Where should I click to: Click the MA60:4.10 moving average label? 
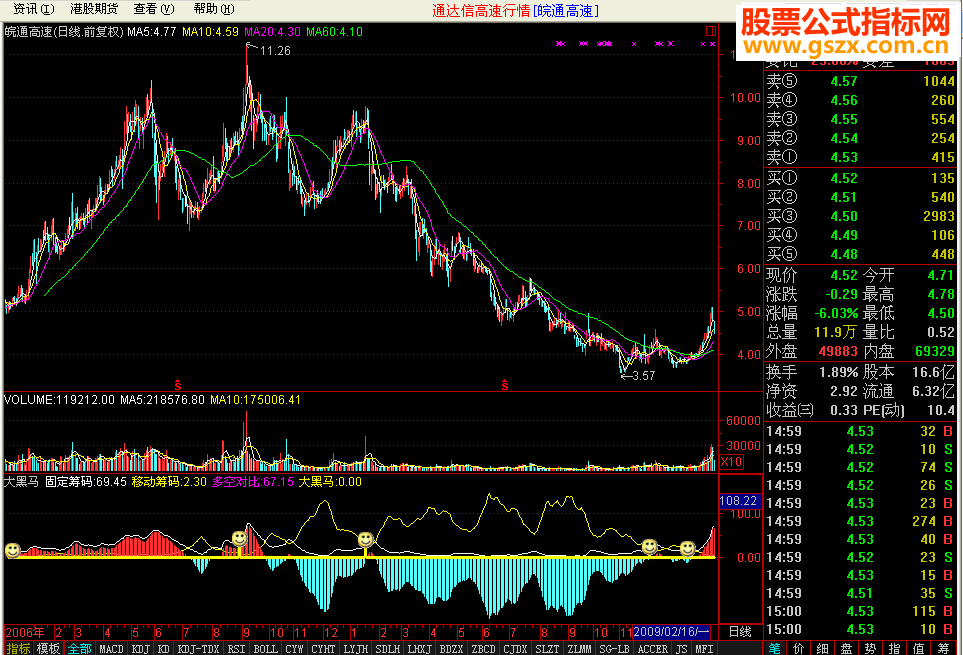point(335,31)
